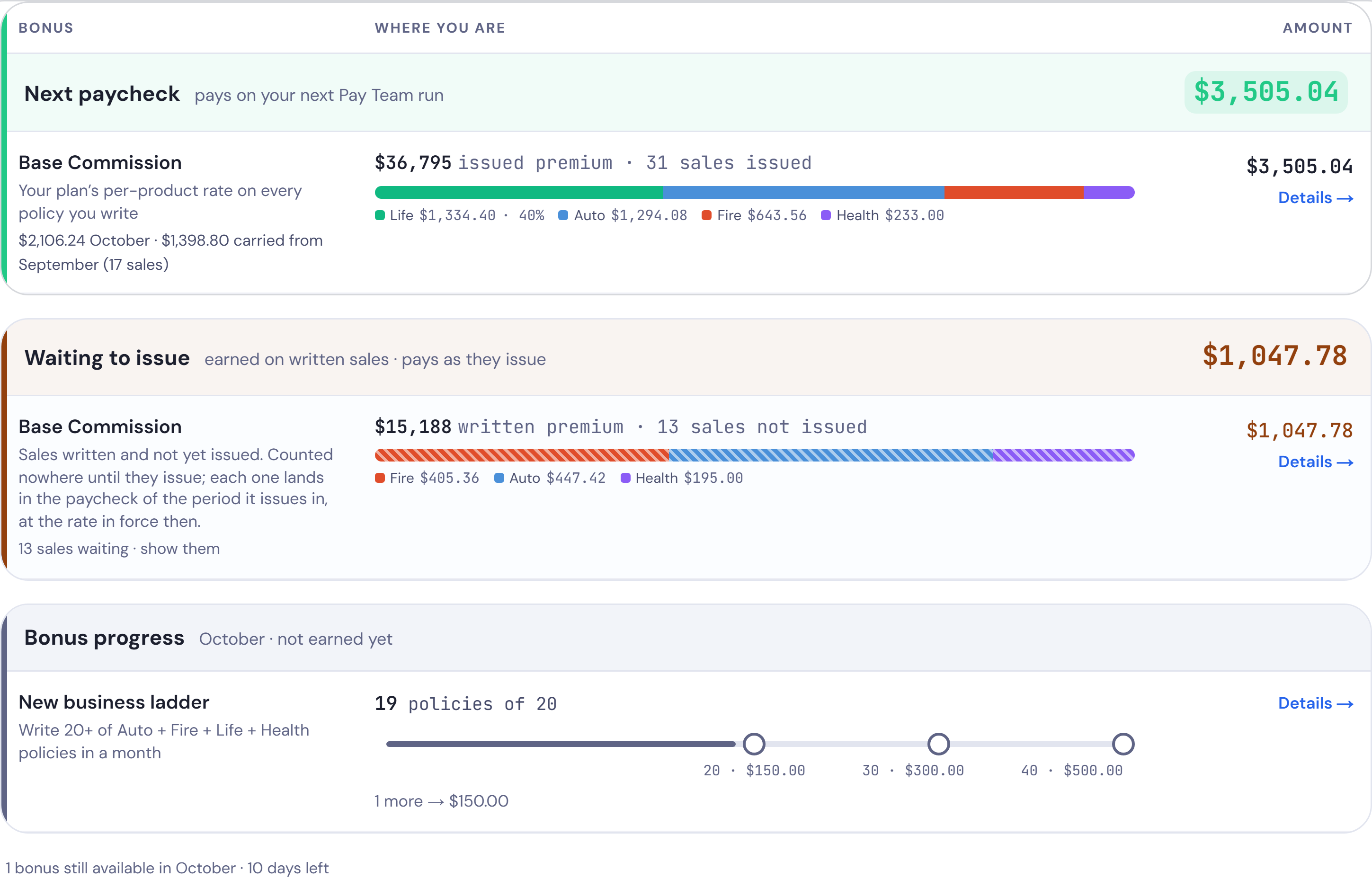Viewport: 1372px width, 879px height.
Task: Click the 20-policy milestone circle on ladder
Action: (x=754, y=744)
